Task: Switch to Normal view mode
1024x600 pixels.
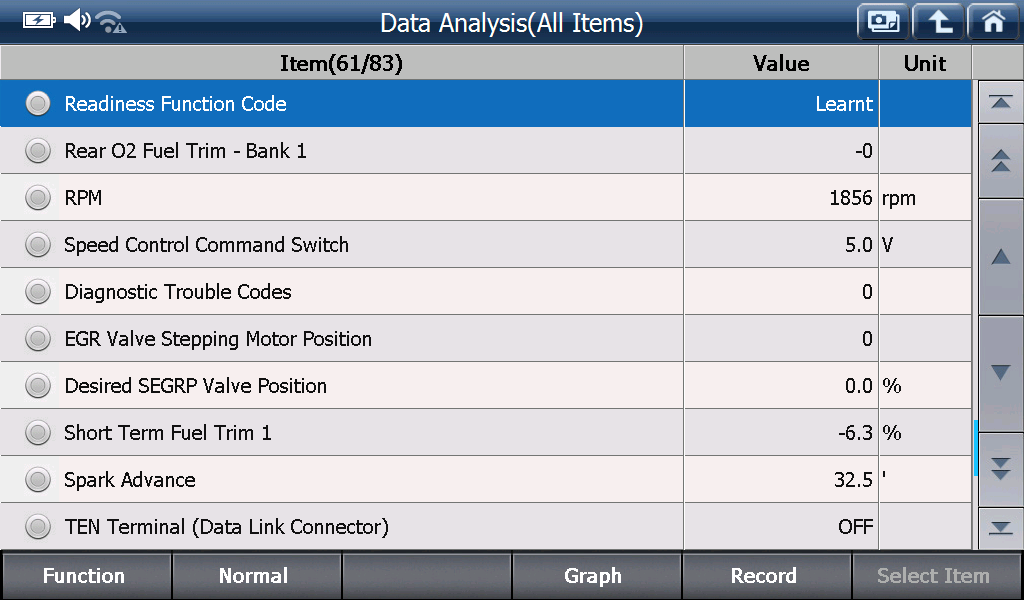Action: pyautogui.click(x=255, y=575)
